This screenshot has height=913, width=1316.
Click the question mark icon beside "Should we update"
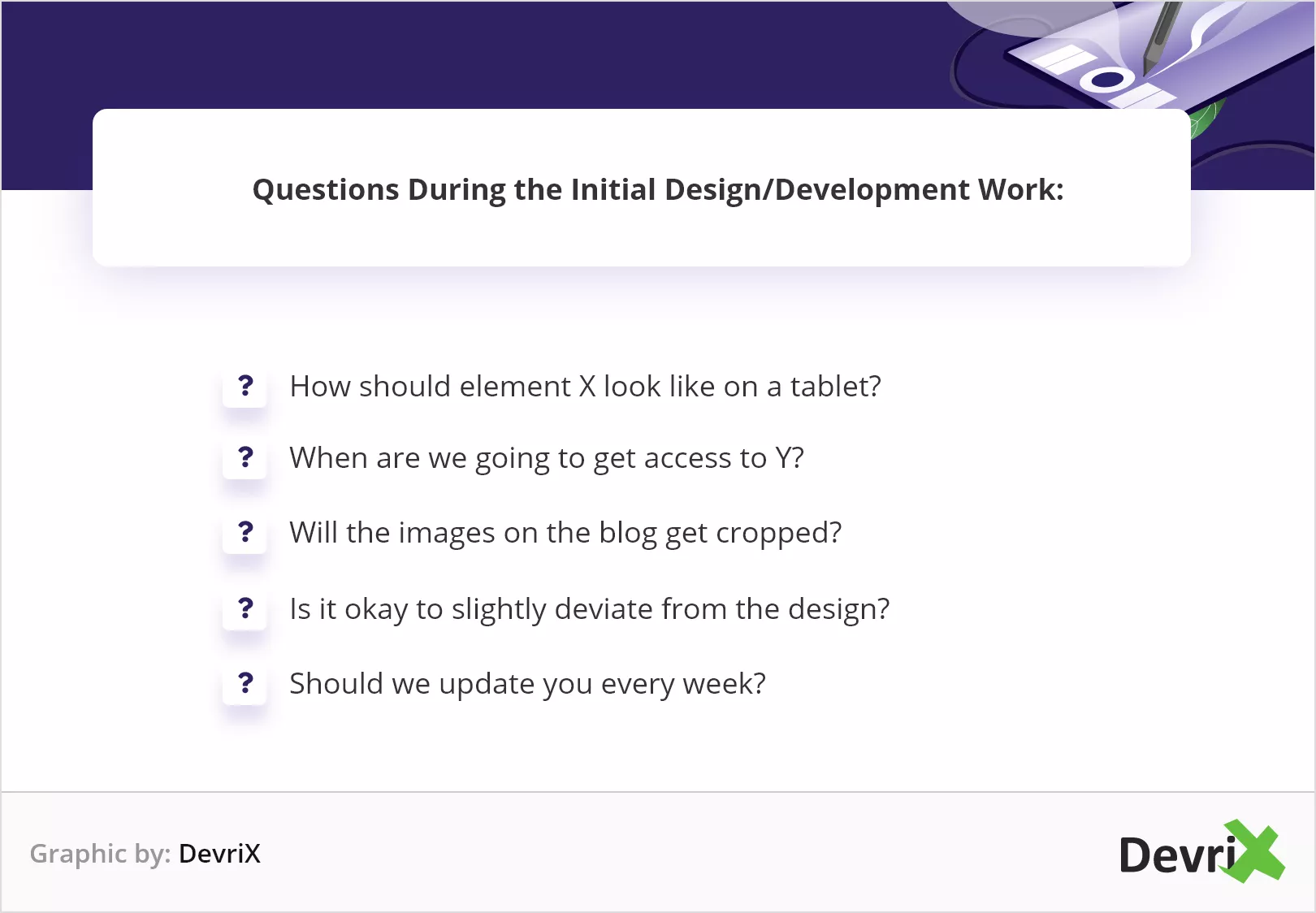(x=245, y=683)
